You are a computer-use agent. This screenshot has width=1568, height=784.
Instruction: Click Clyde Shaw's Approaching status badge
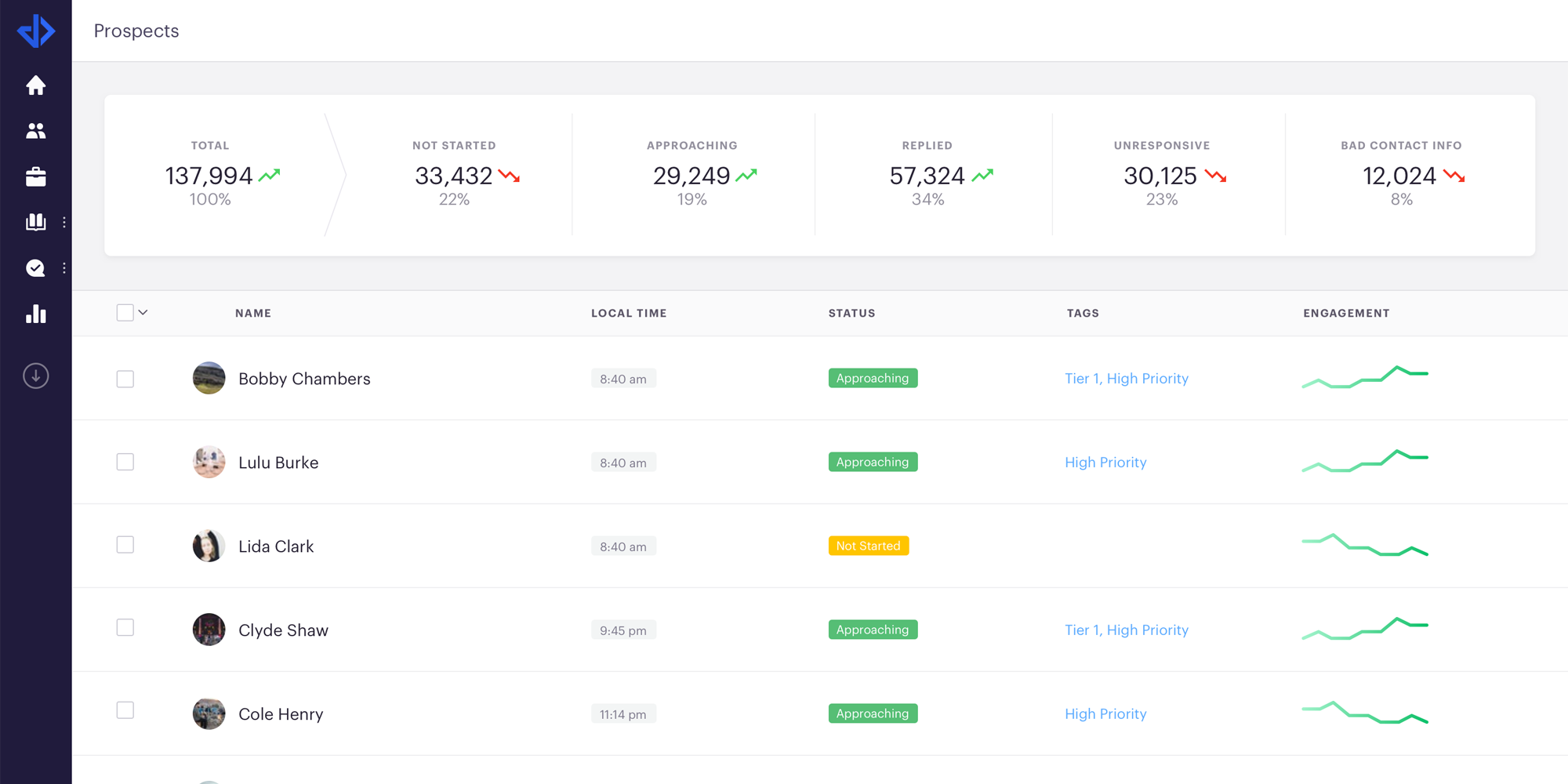[873, 630]
